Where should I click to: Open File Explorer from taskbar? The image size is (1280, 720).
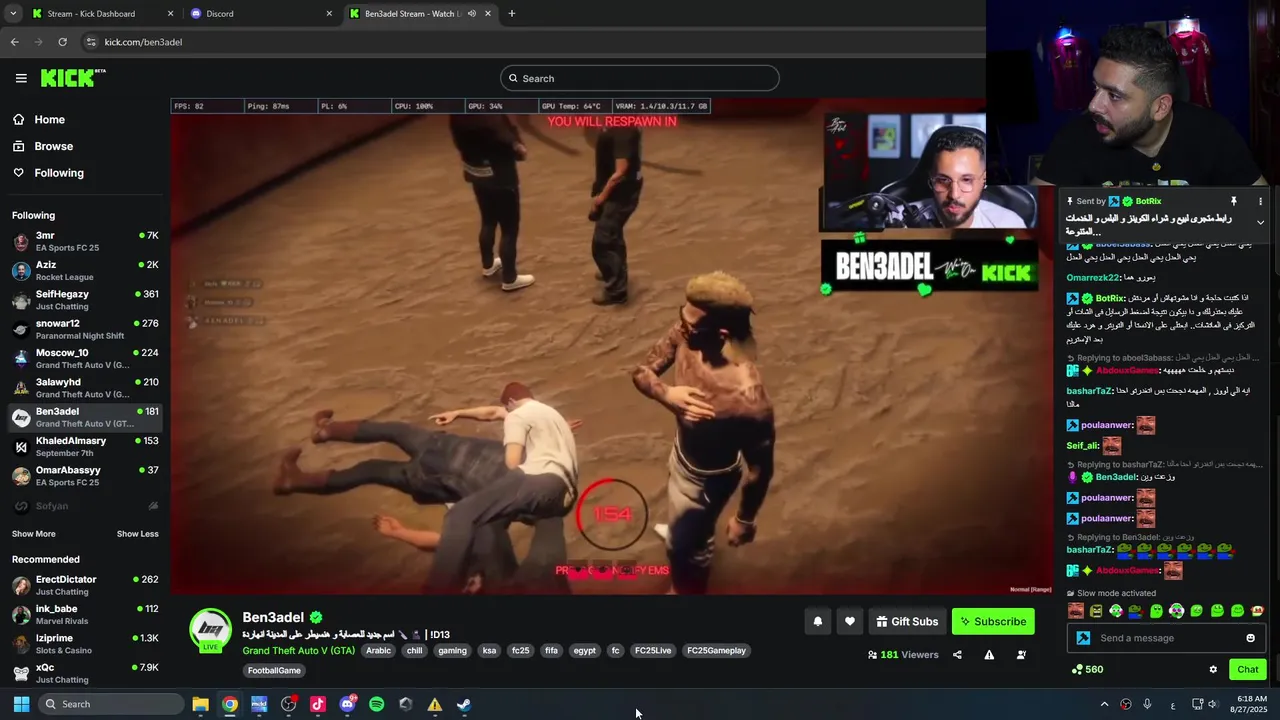pos(200,704)
